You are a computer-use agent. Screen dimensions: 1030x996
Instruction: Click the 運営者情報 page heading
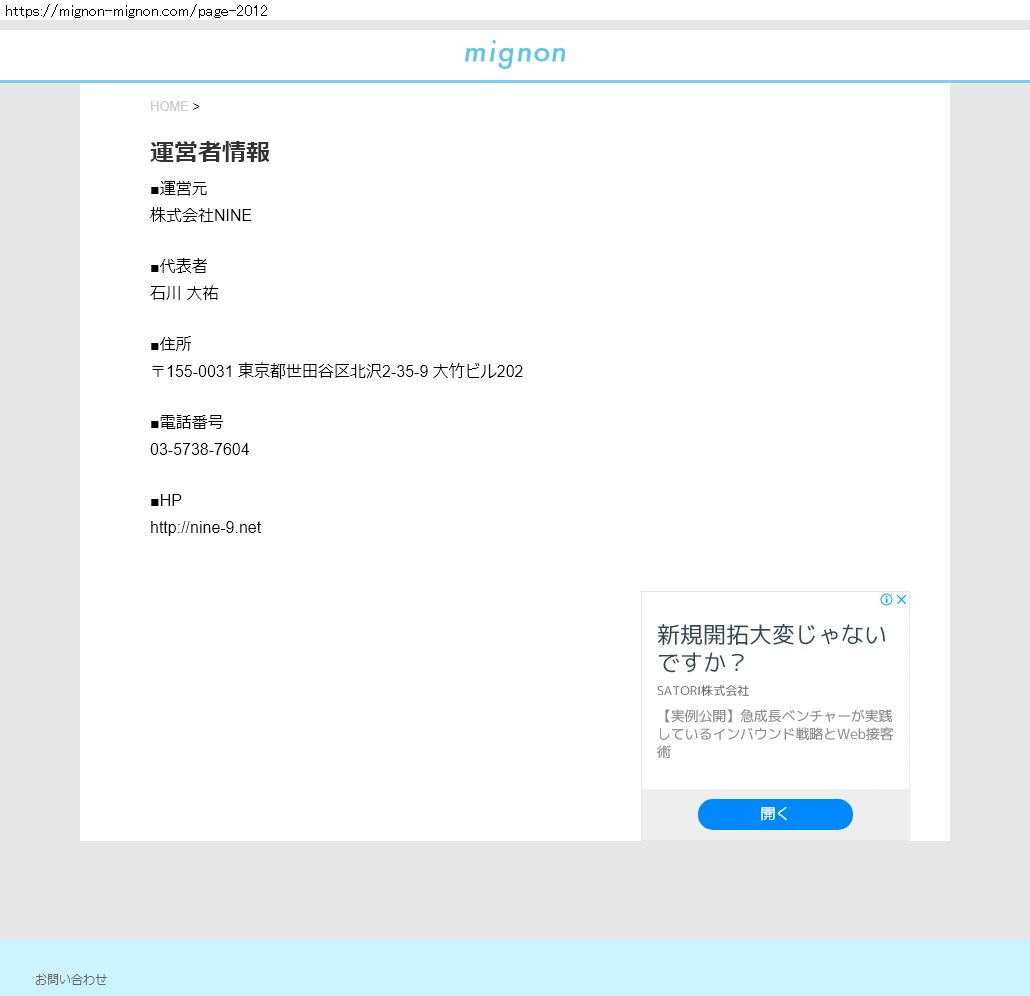pos(210,152)
